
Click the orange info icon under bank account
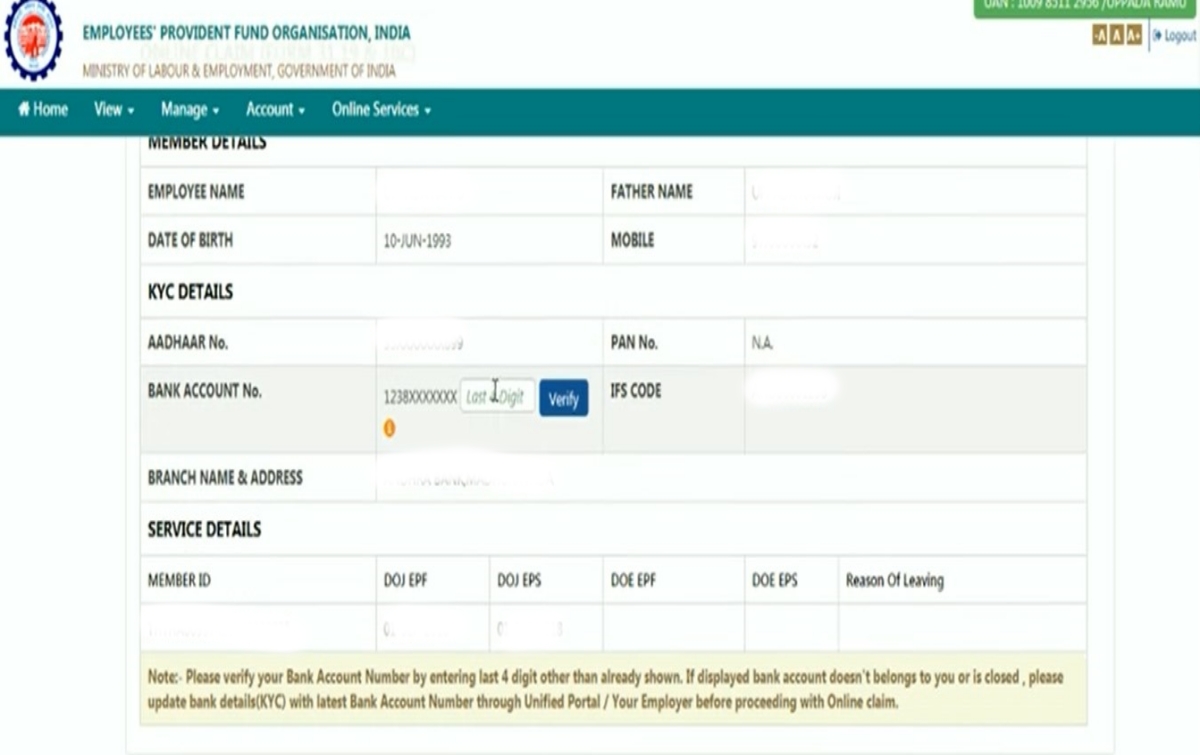(x=389, y=428)
